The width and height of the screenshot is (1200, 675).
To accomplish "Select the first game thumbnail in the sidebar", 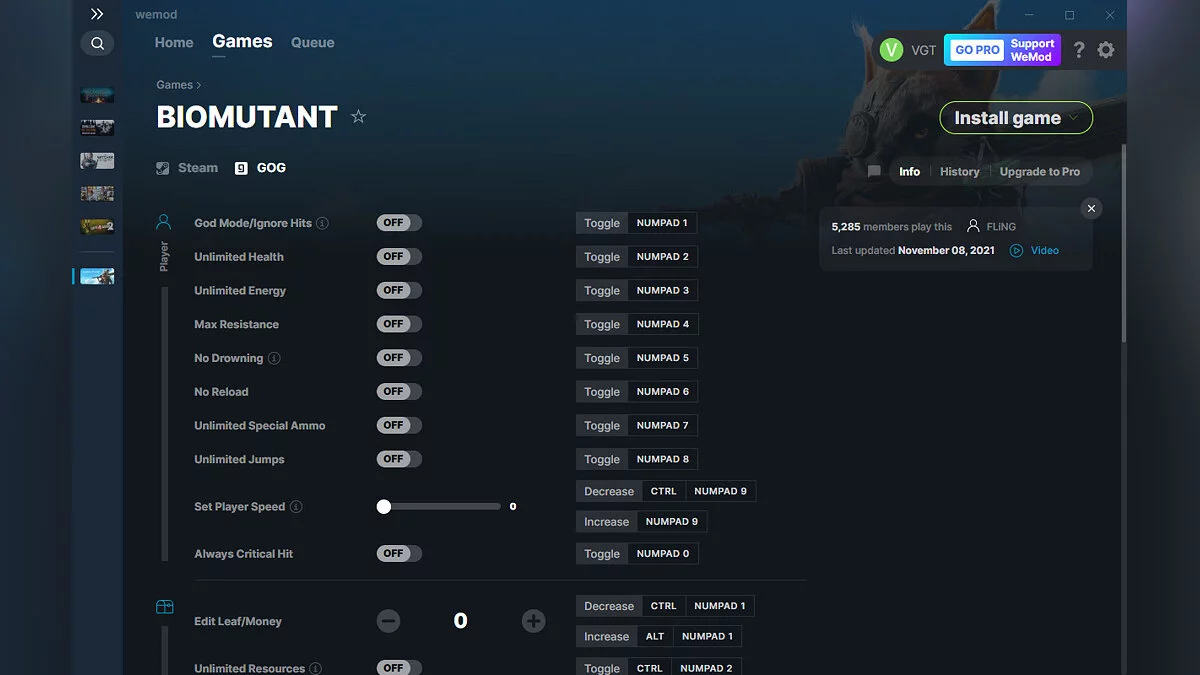I will coord(97,95).
